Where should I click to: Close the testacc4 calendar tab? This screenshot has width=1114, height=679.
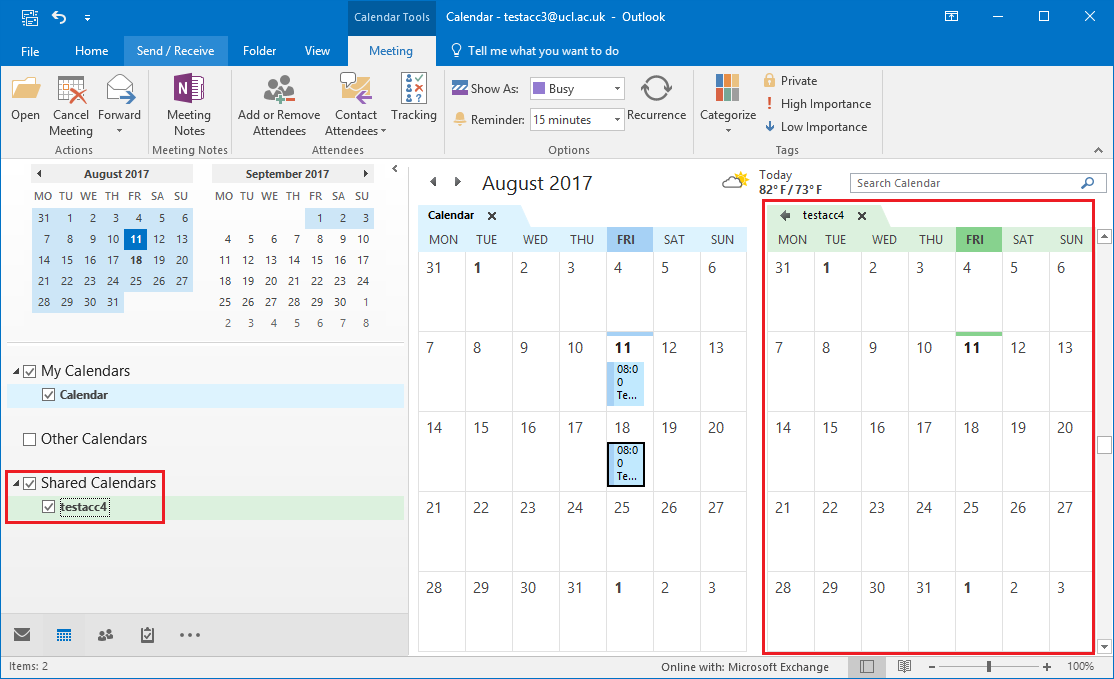(862, 216)
